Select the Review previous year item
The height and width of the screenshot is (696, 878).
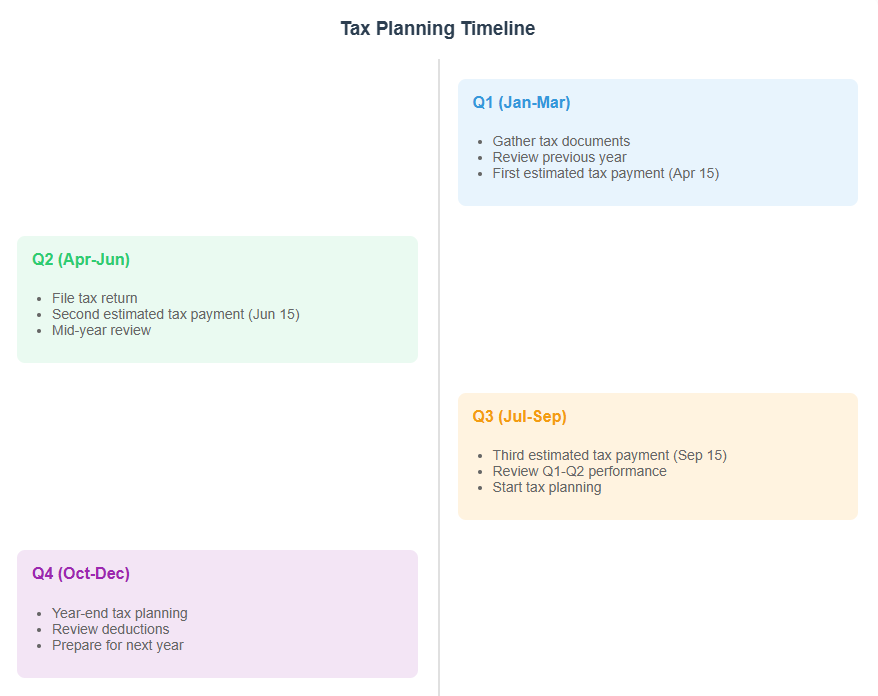point(559,158)
